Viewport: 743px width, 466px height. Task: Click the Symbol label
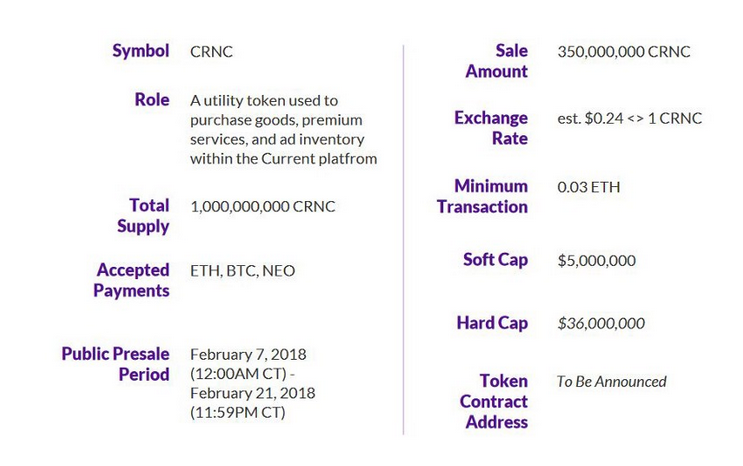coord(140,51)
